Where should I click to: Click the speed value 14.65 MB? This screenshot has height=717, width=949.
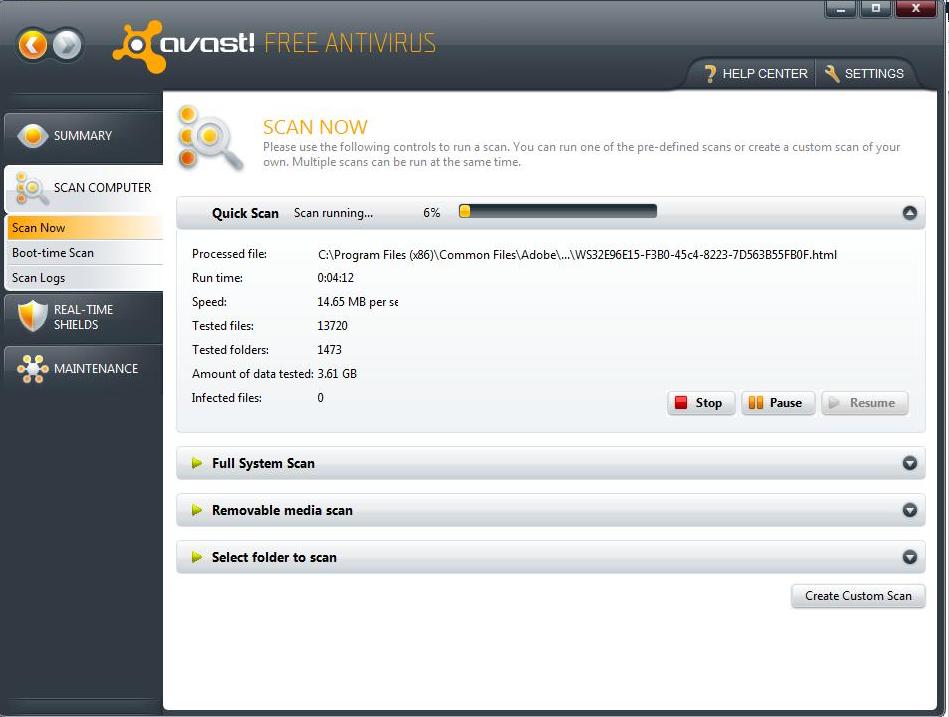tap(358, 302)
